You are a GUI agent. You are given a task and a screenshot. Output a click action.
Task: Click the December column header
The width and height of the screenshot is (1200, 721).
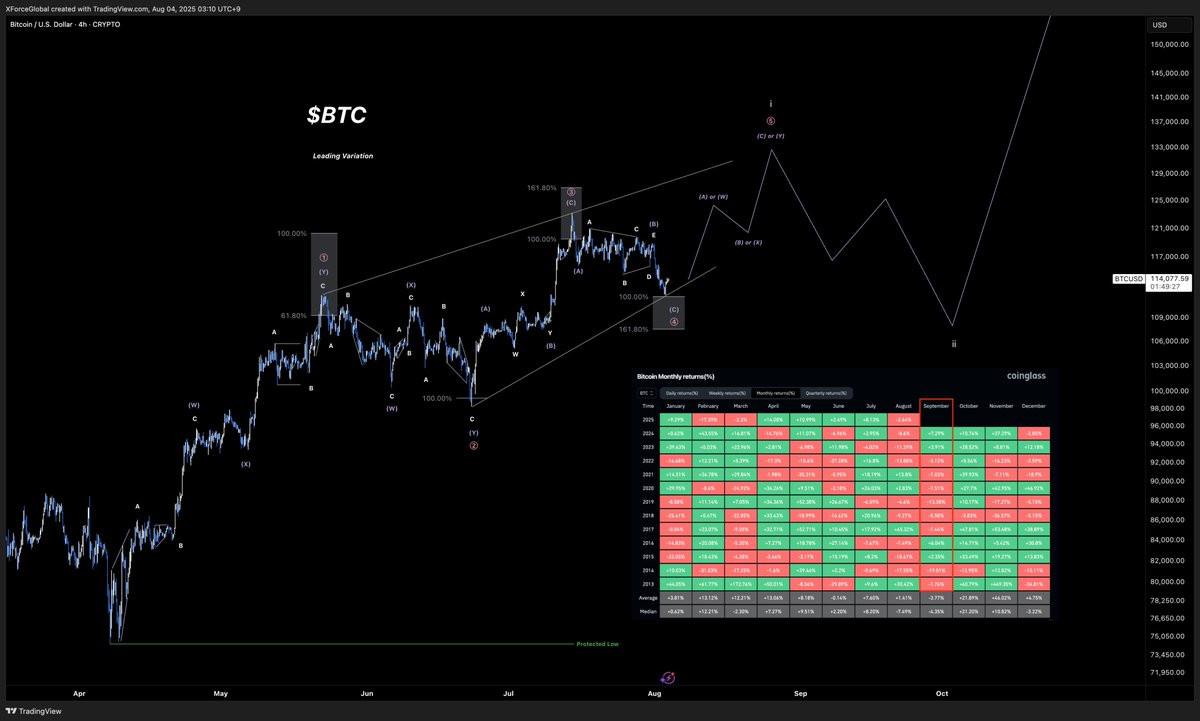[1034, 406]
